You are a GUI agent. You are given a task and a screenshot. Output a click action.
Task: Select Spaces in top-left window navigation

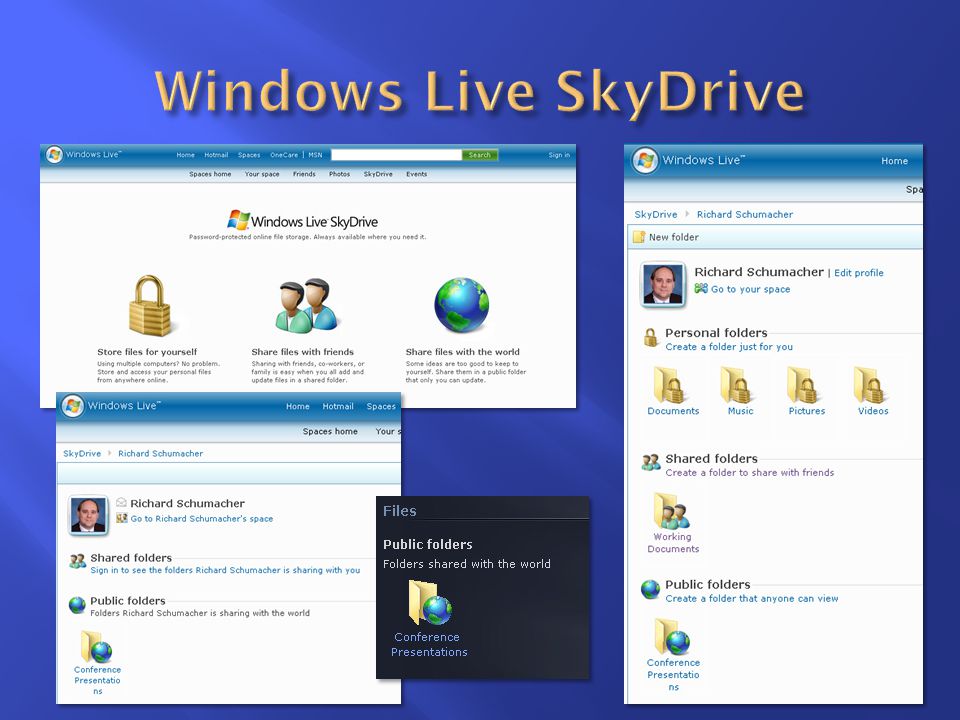249,155
